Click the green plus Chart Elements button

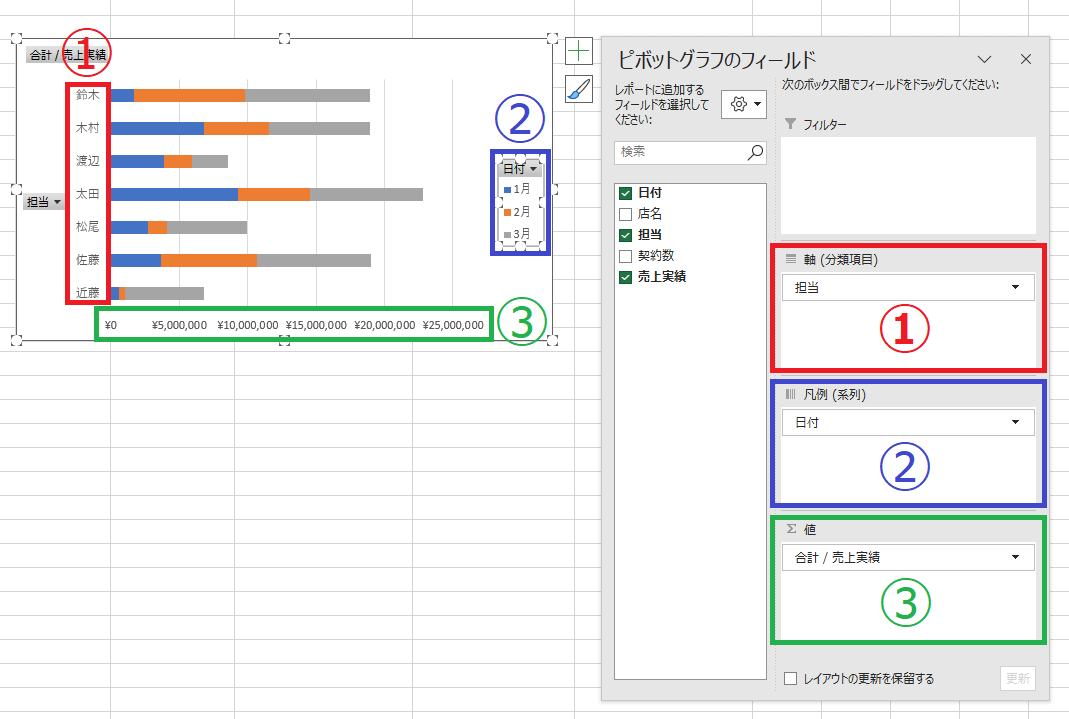click(x=579, y=51)
